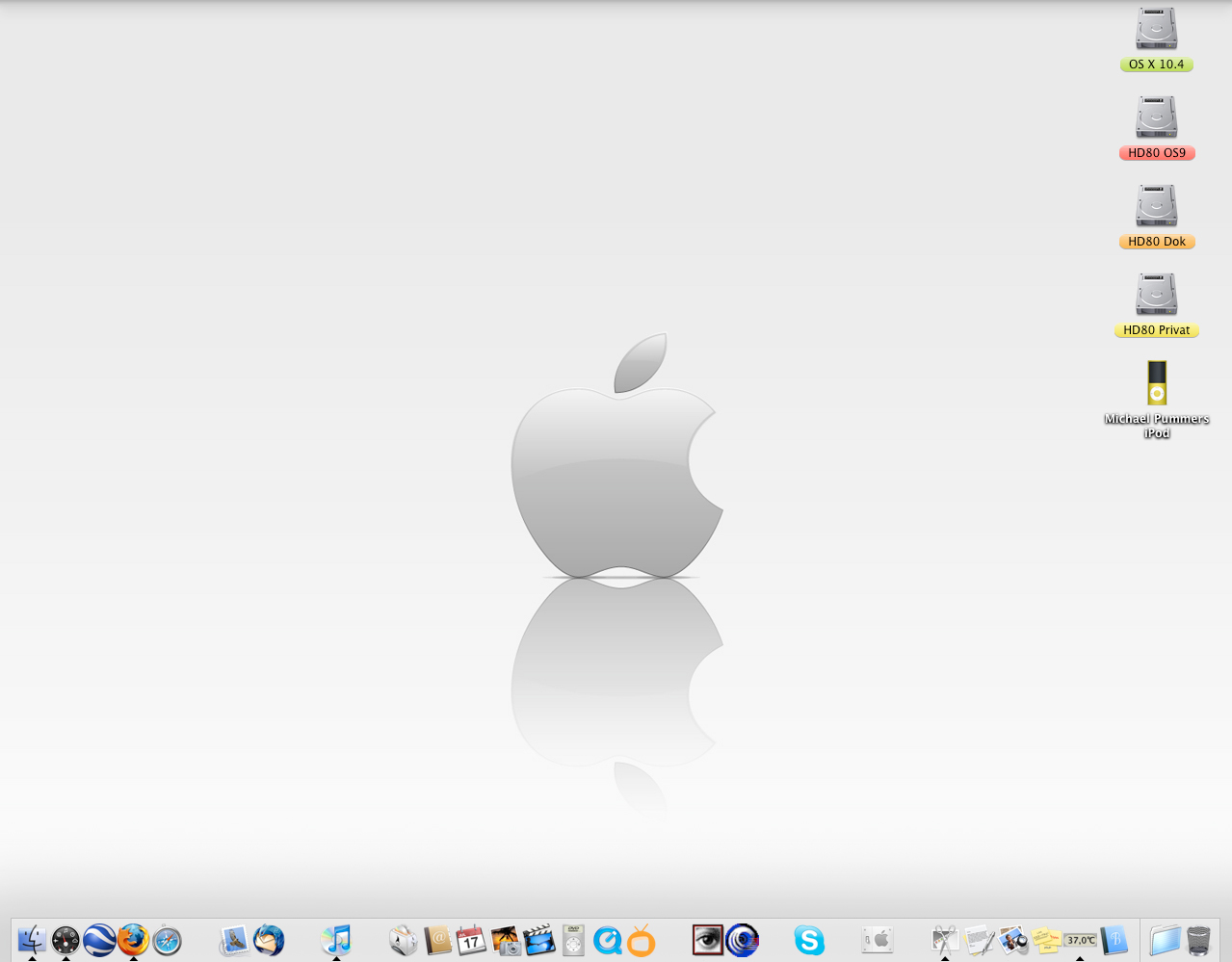The height and width of the screenshot is (962, 1232).
Task: Open iMovie clapperboard icon
Action: [x=539, y=940]
